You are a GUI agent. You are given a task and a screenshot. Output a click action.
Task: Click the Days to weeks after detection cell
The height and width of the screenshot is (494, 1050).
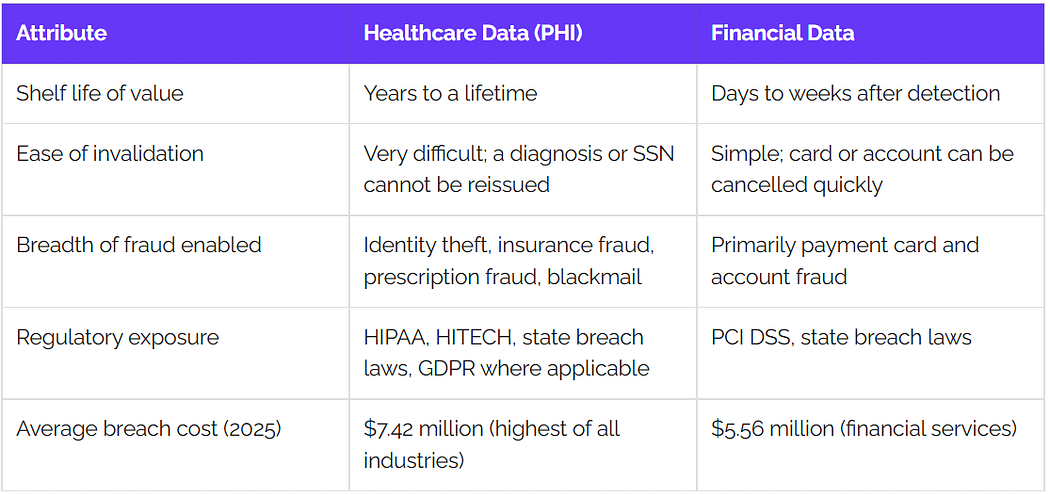click(871, 94)
